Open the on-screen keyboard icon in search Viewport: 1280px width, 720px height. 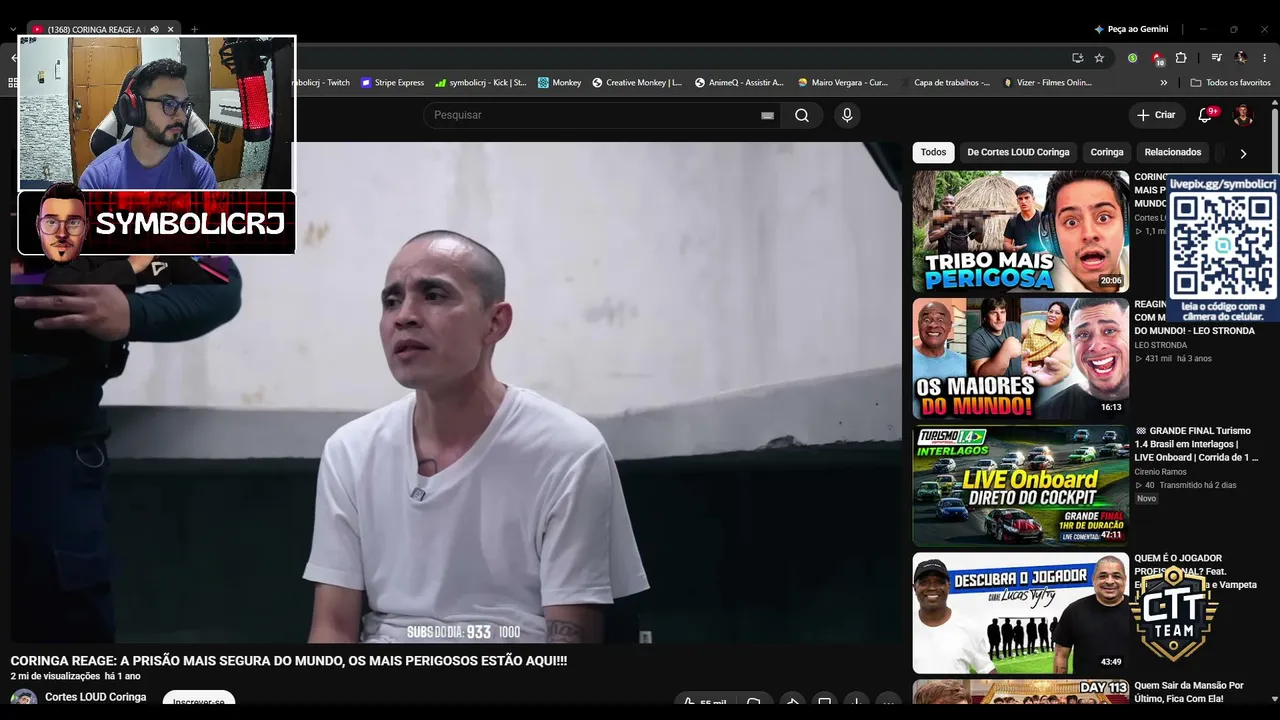coord(767,115)
